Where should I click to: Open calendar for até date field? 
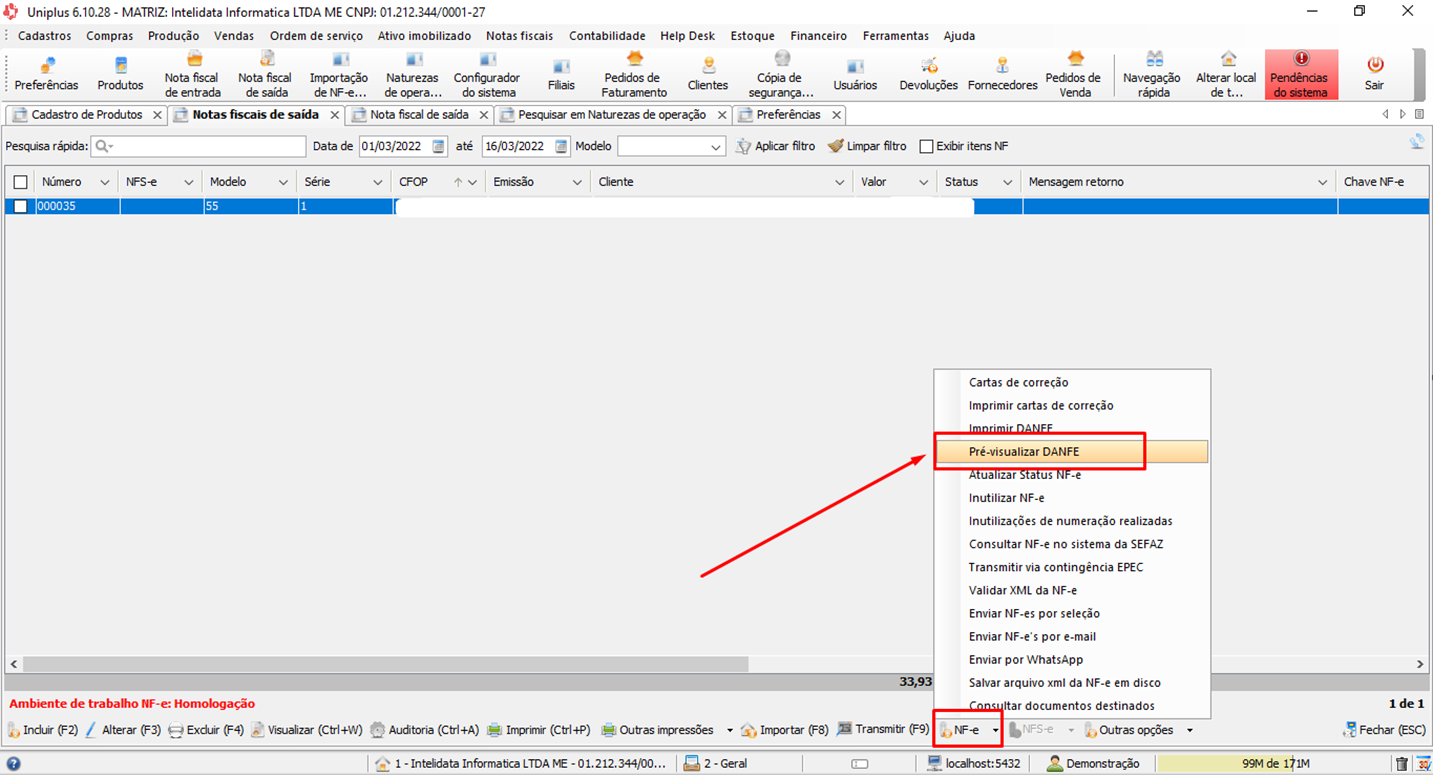click(x=561, y=146)
